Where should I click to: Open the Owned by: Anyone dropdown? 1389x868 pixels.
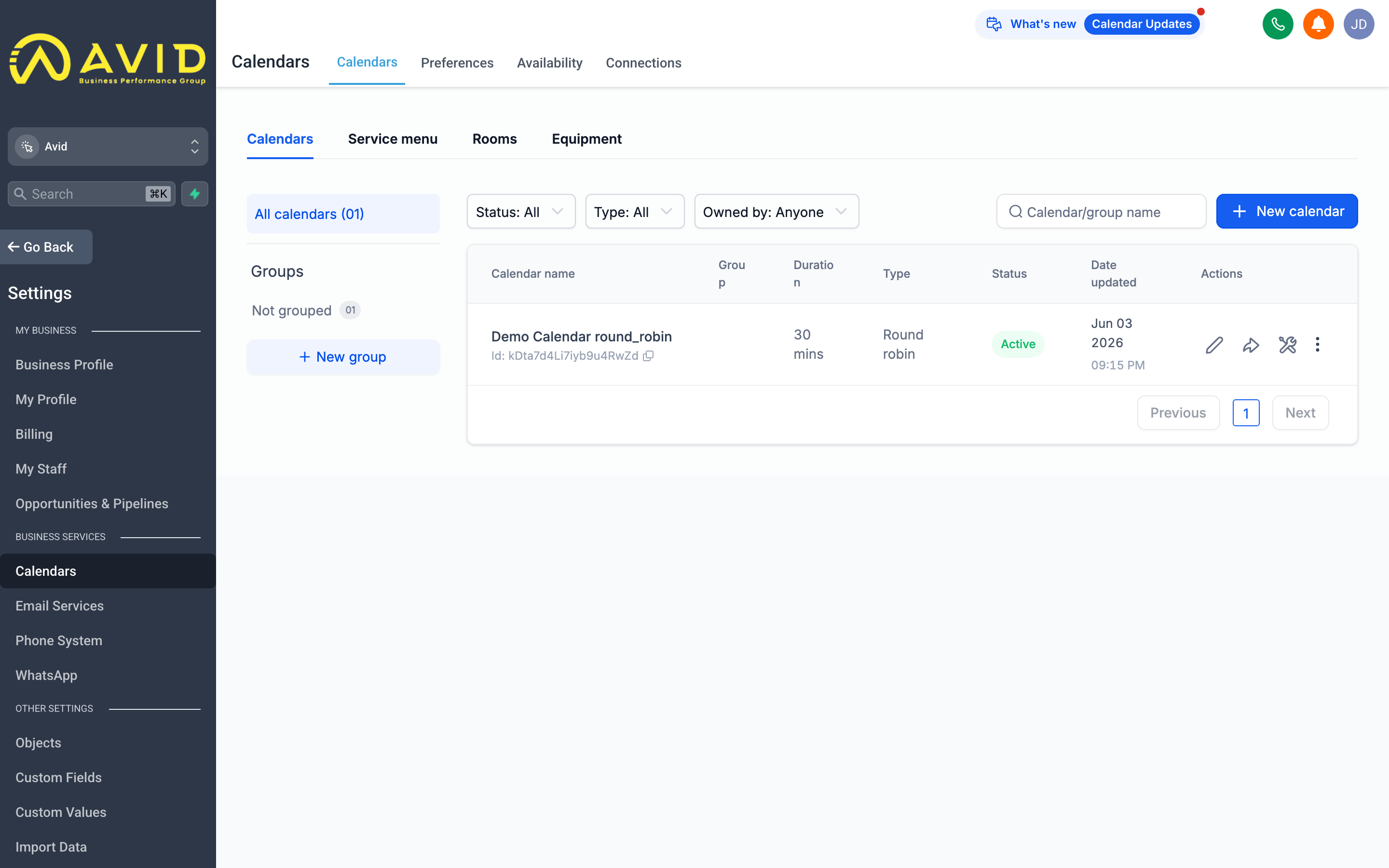776,212
